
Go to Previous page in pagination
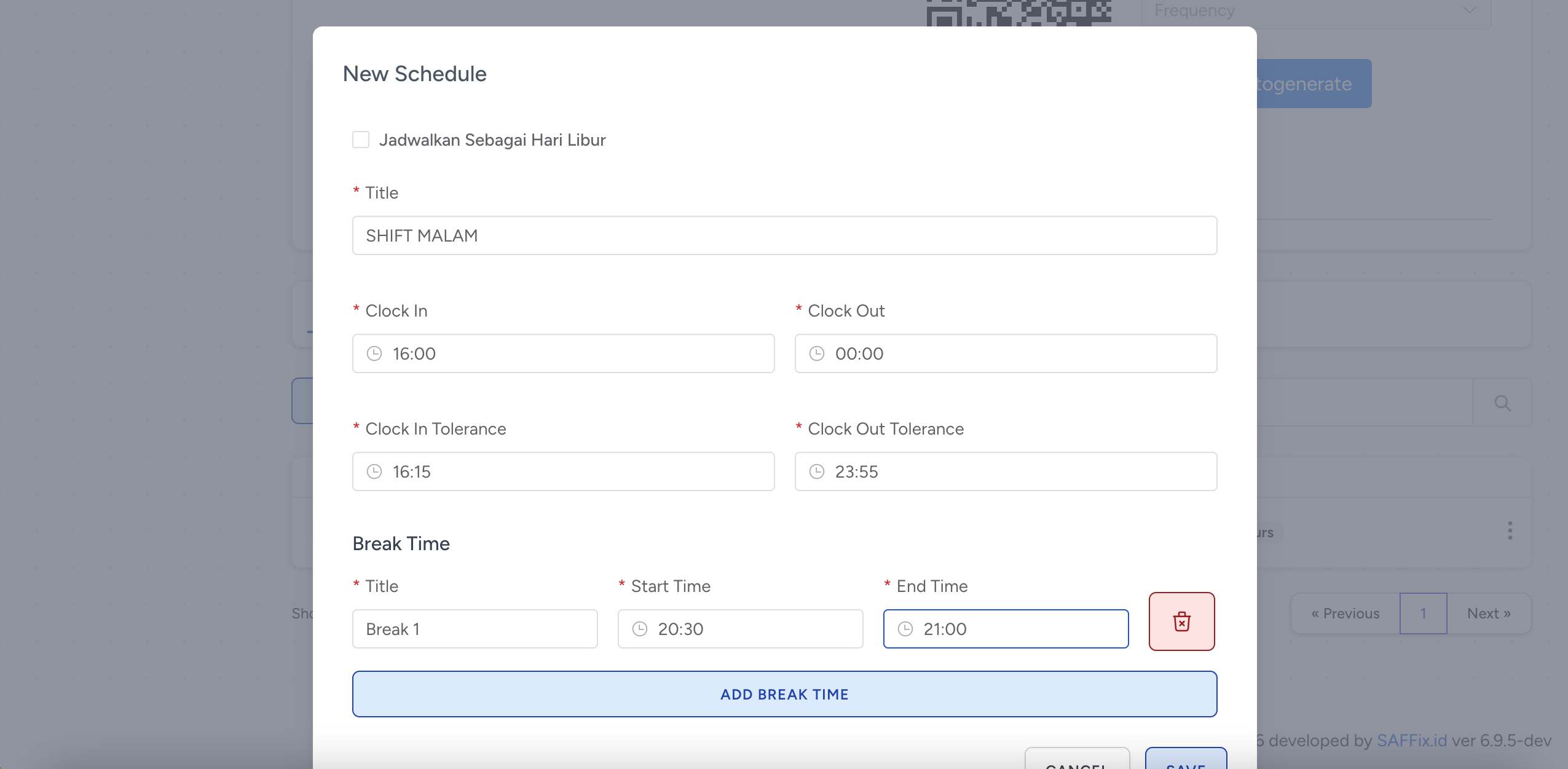(x=1345, y=613)
